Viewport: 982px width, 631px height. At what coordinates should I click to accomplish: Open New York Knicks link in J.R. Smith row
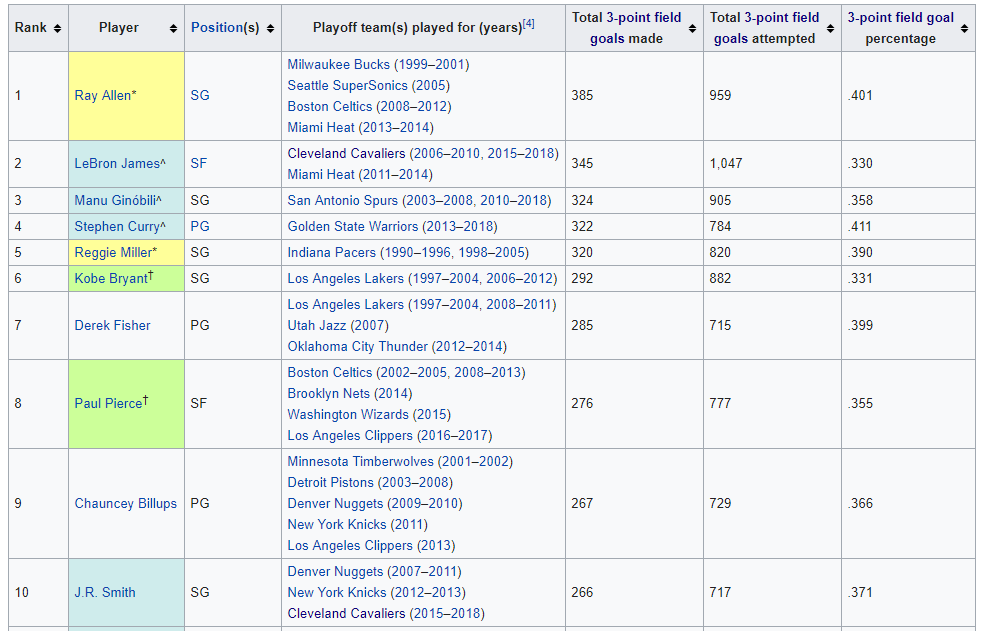point(337,592)
